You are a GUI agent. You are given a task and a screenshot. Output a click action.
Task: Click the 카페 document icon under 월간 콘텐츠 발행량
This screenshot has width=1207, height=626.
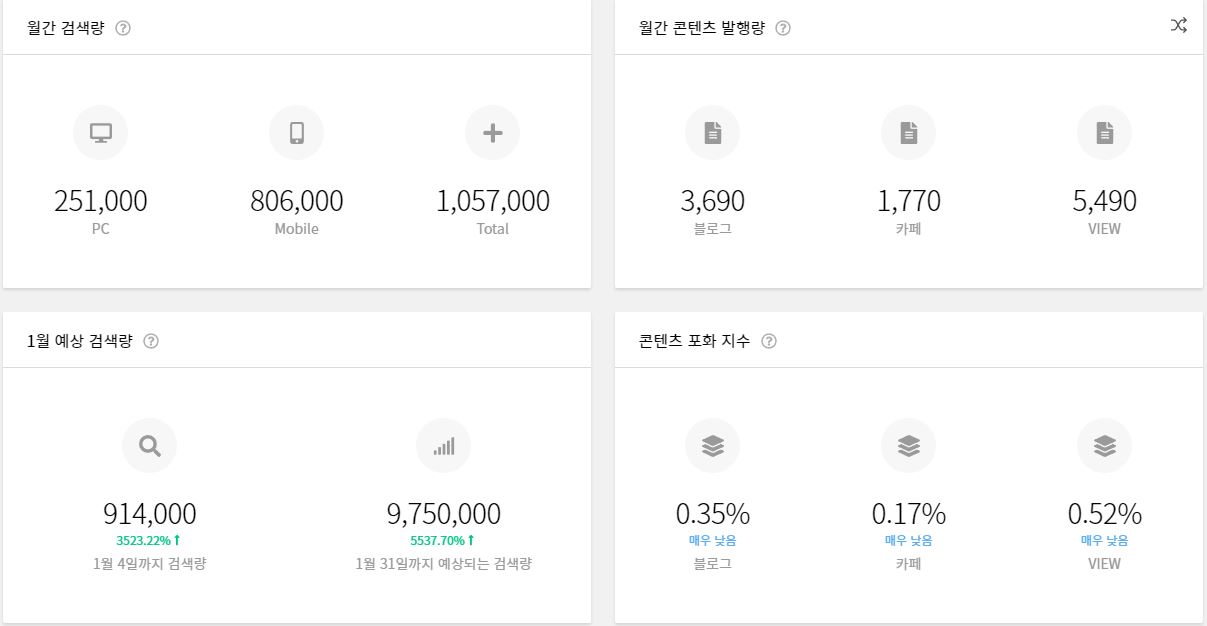(908, 133)
